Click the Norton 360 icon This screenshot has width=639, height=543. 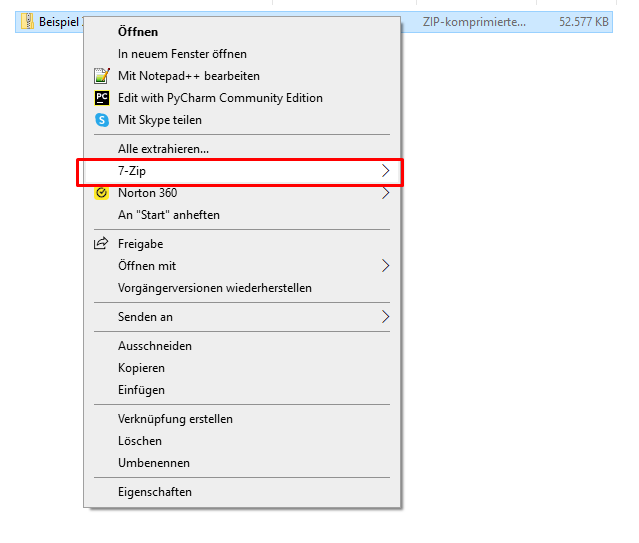[101, 193]
